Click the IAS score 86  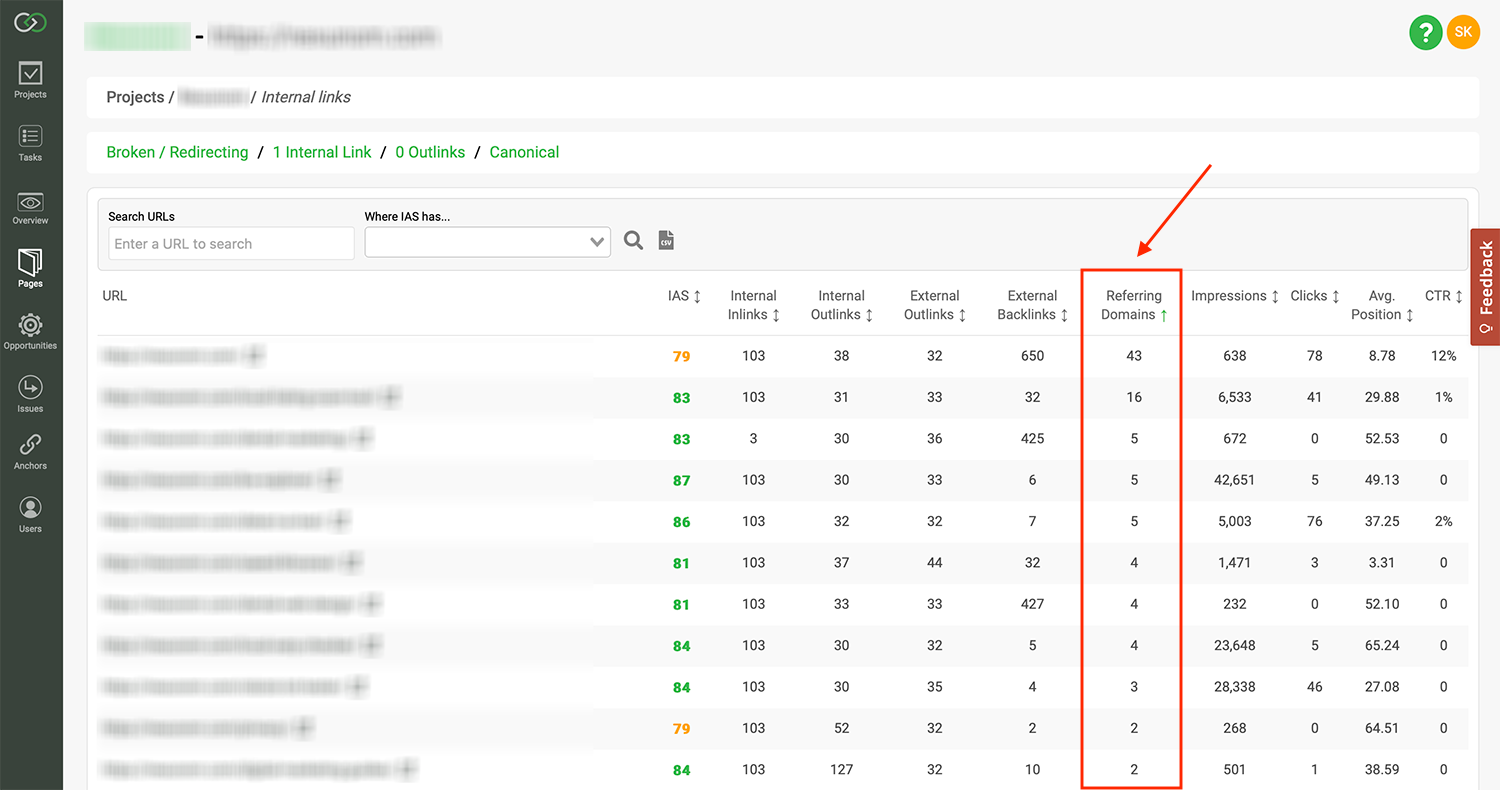point(681,521)
